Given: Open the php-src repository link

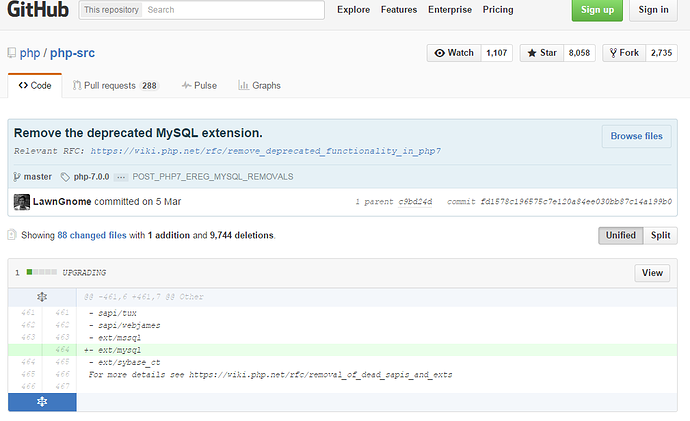Looking at the screenshot, I should [72, 53].
